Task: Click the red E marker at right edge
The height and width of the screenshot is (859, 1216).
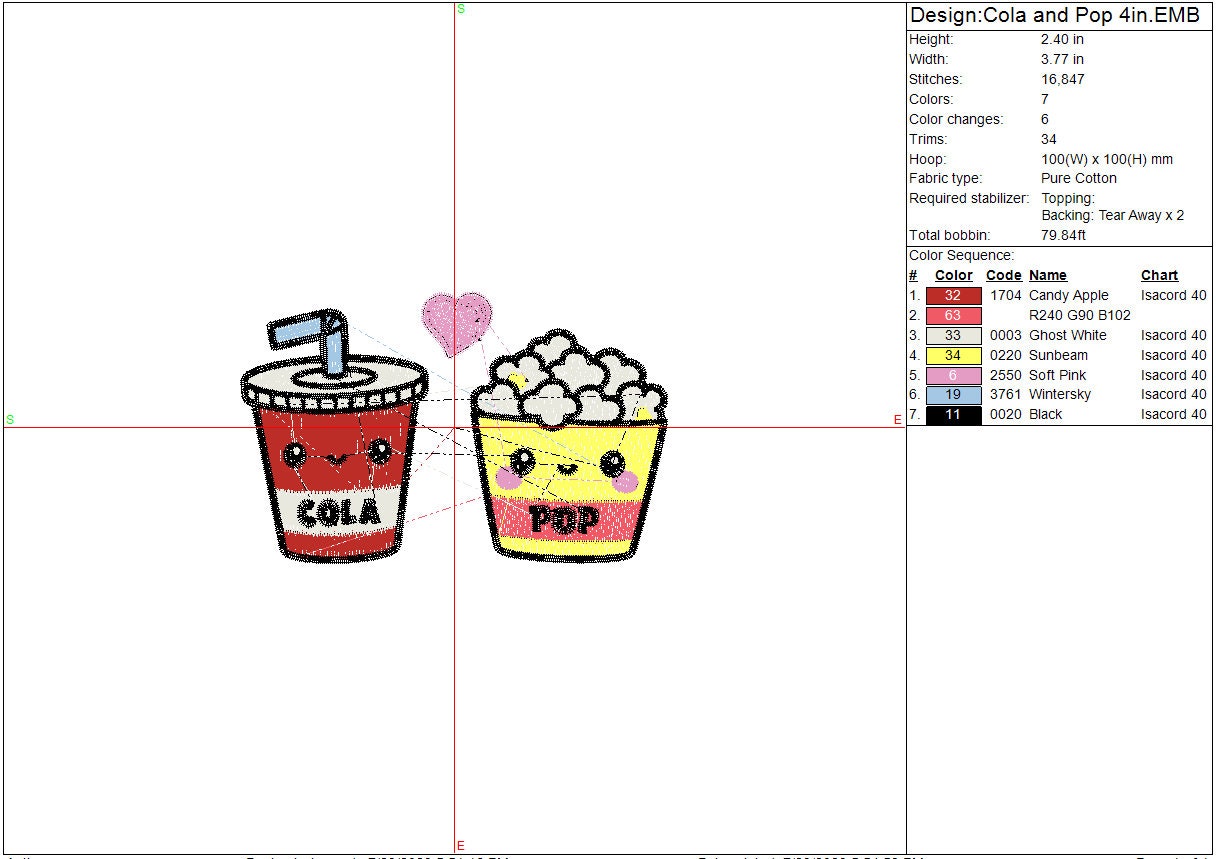Action: (x=898, y=420)
